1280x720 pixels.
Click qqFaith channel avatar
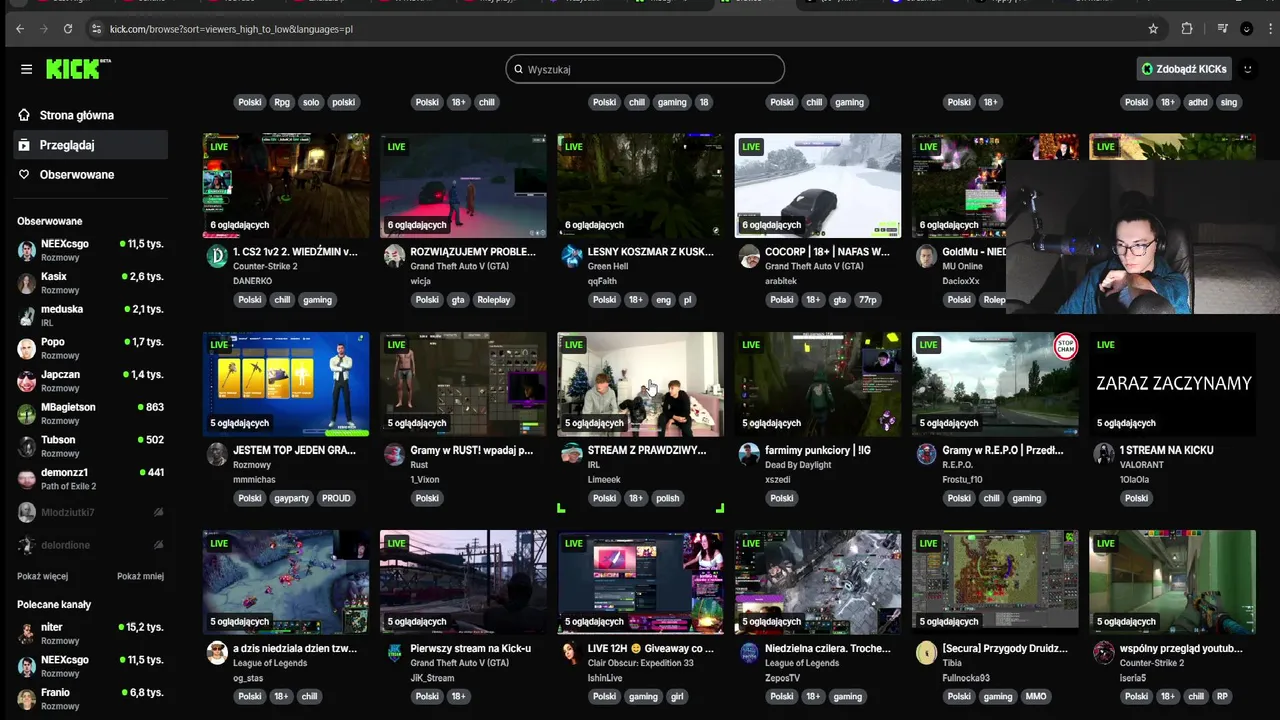point(571,257)
